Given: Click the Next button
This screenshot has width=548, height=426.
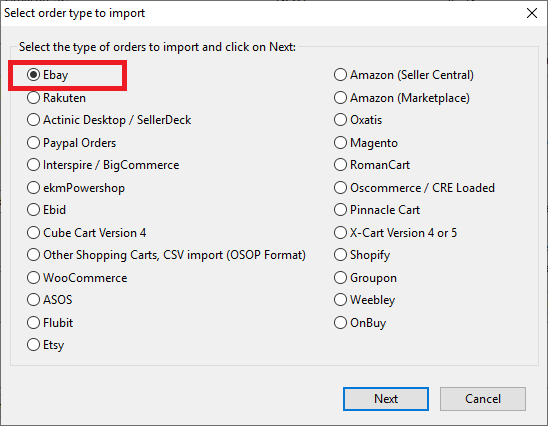Looking at the screenshot, I should (x=385, y=399).
